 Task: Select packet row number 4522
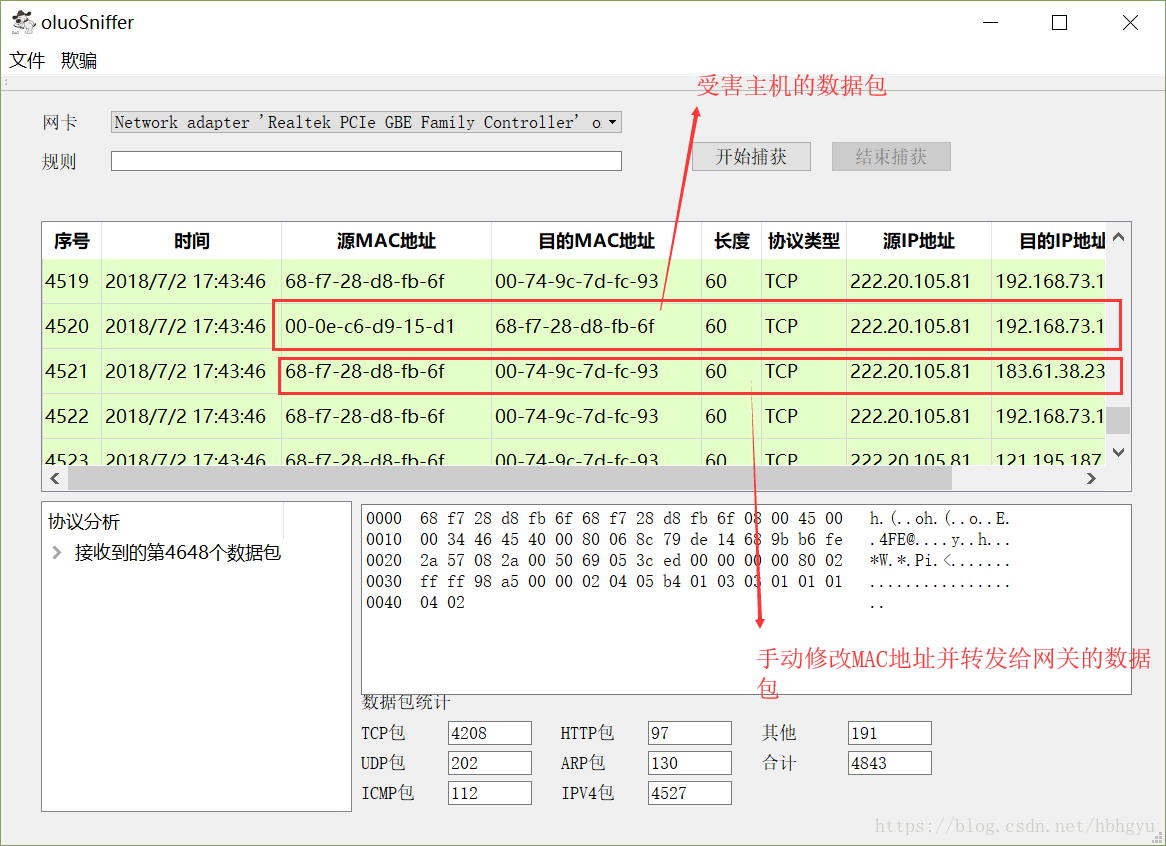tap(574, 416)
